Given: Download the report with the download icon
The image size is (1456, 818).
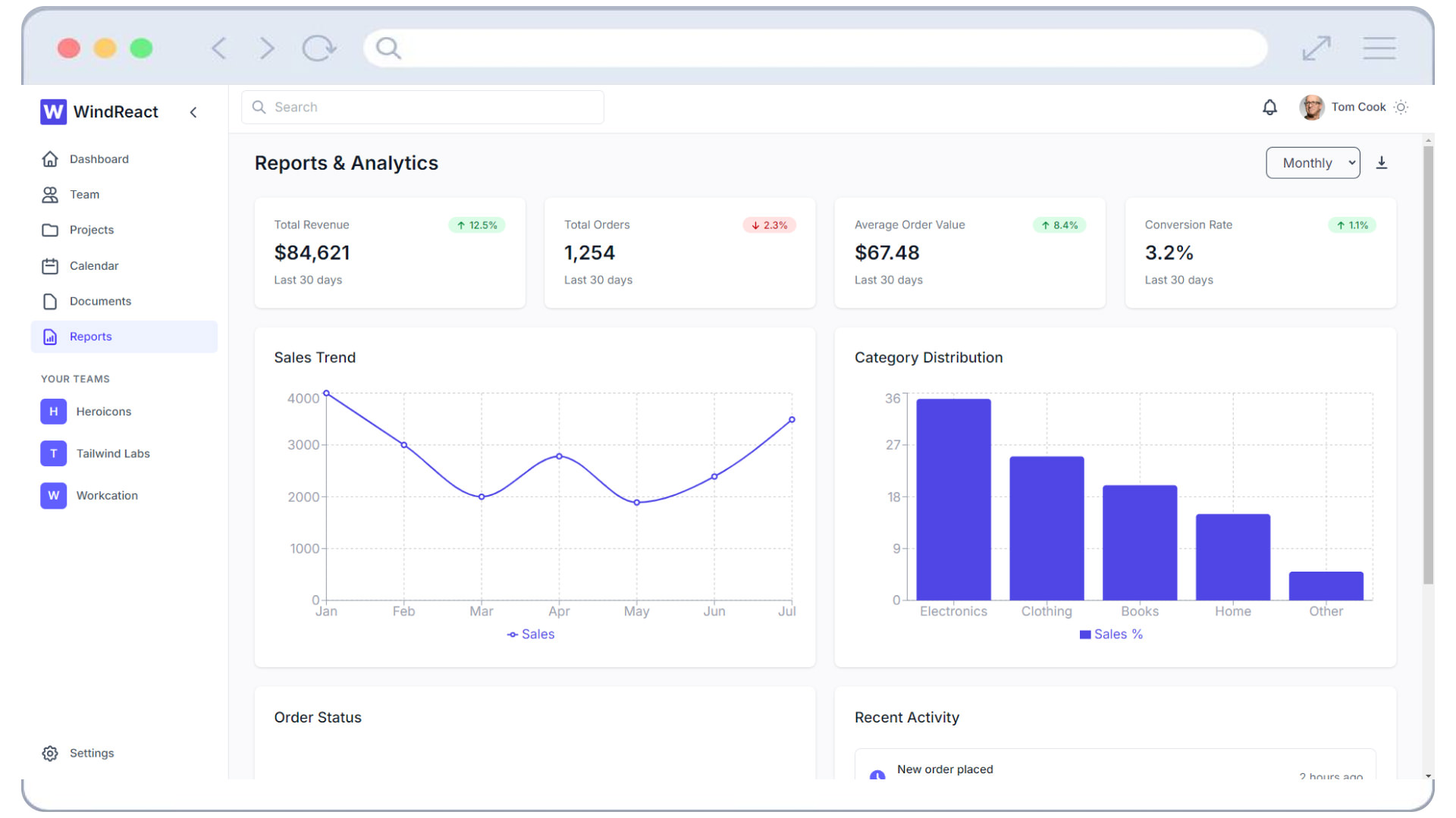Looking at the screenshot, I should 1382,163.
